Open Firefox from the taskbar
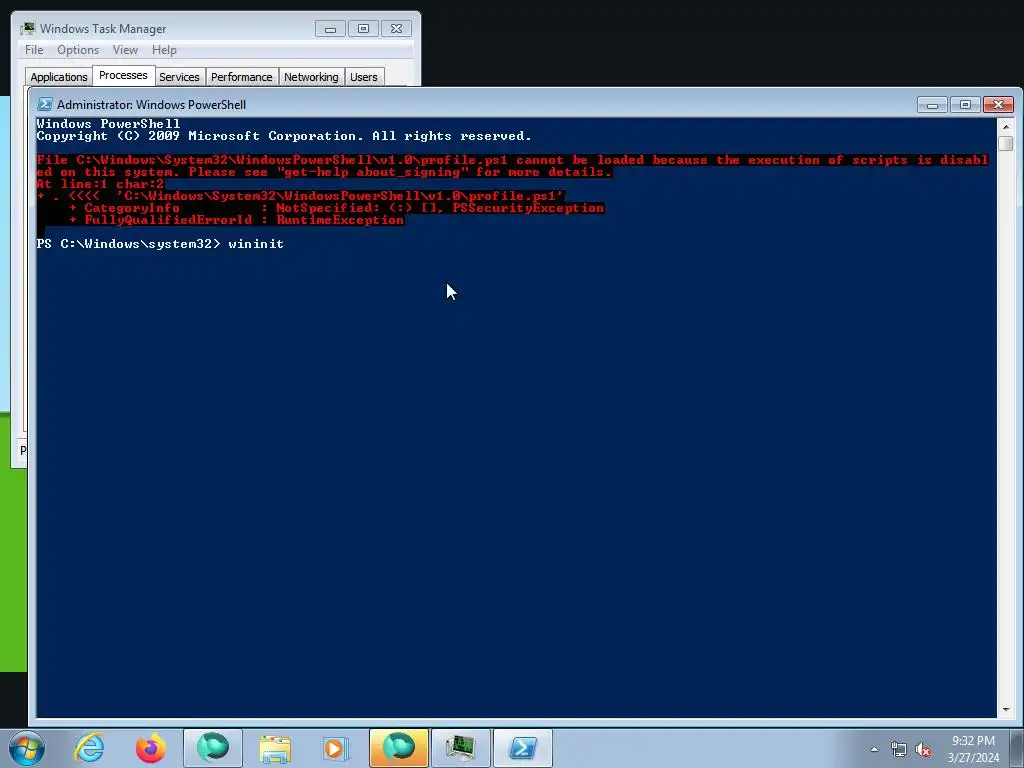 click(151, 748)
